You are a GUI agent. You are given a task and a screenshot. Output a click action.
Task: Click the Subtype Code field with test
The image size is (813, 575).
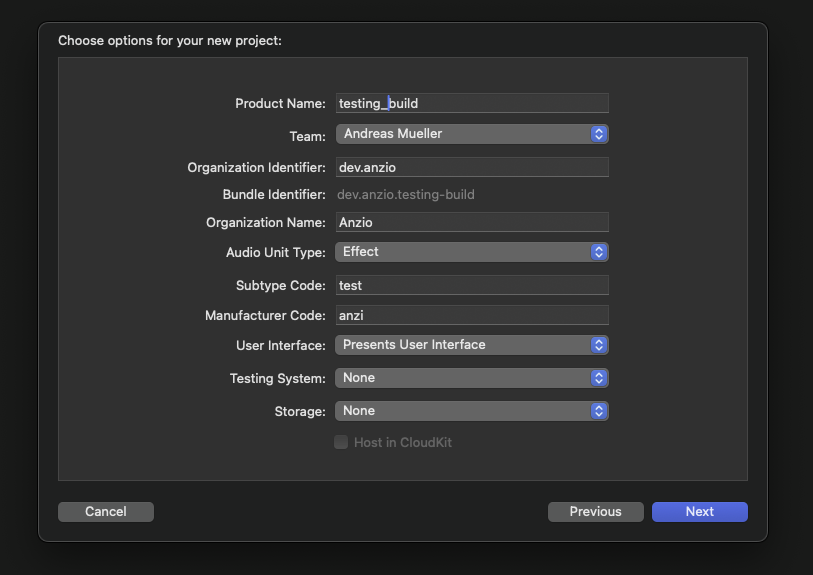pos(472,285)
